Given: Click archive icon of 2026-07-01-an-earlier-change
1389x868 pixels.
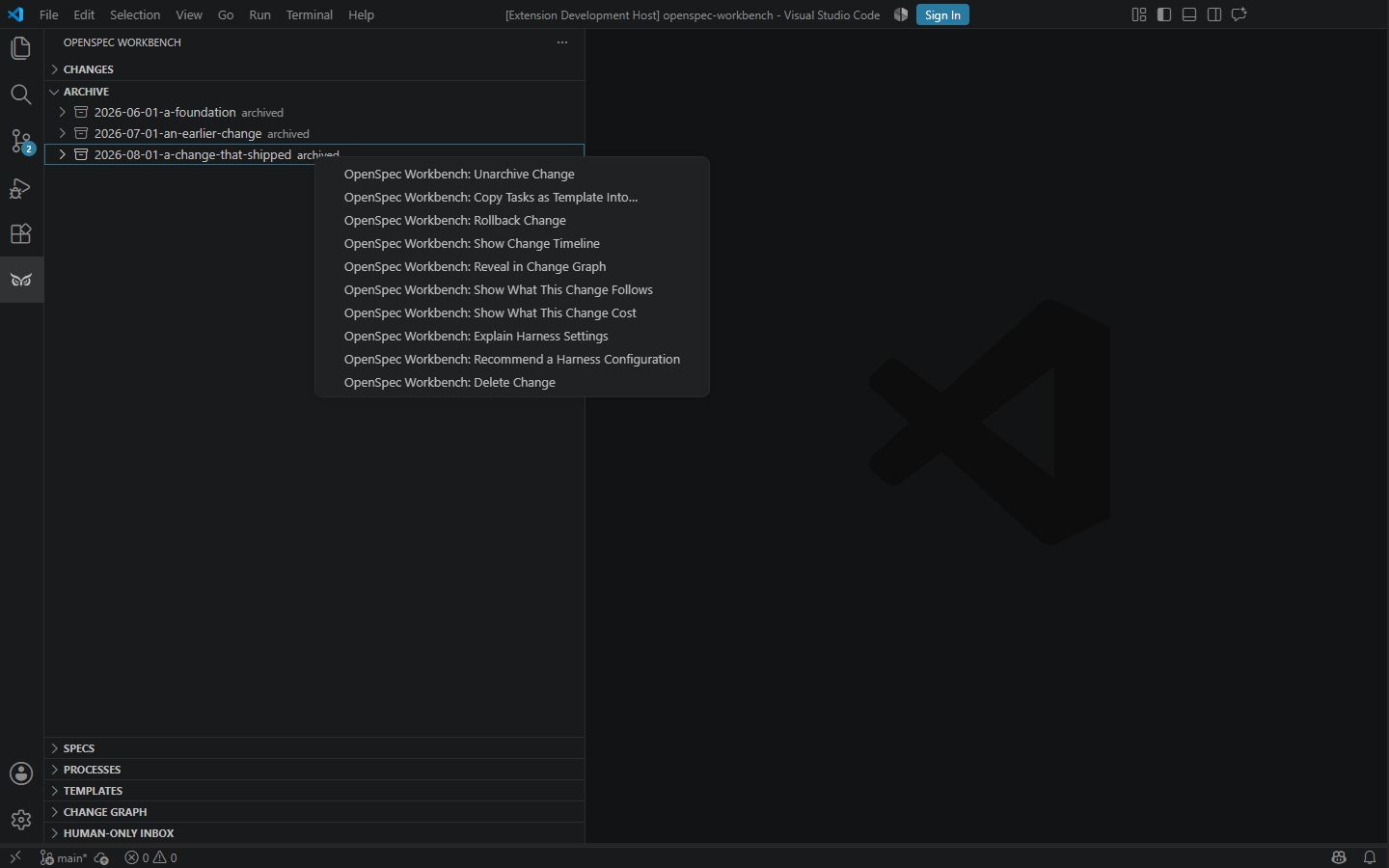Looking at the screenshot, I should (x=81, y=133).
